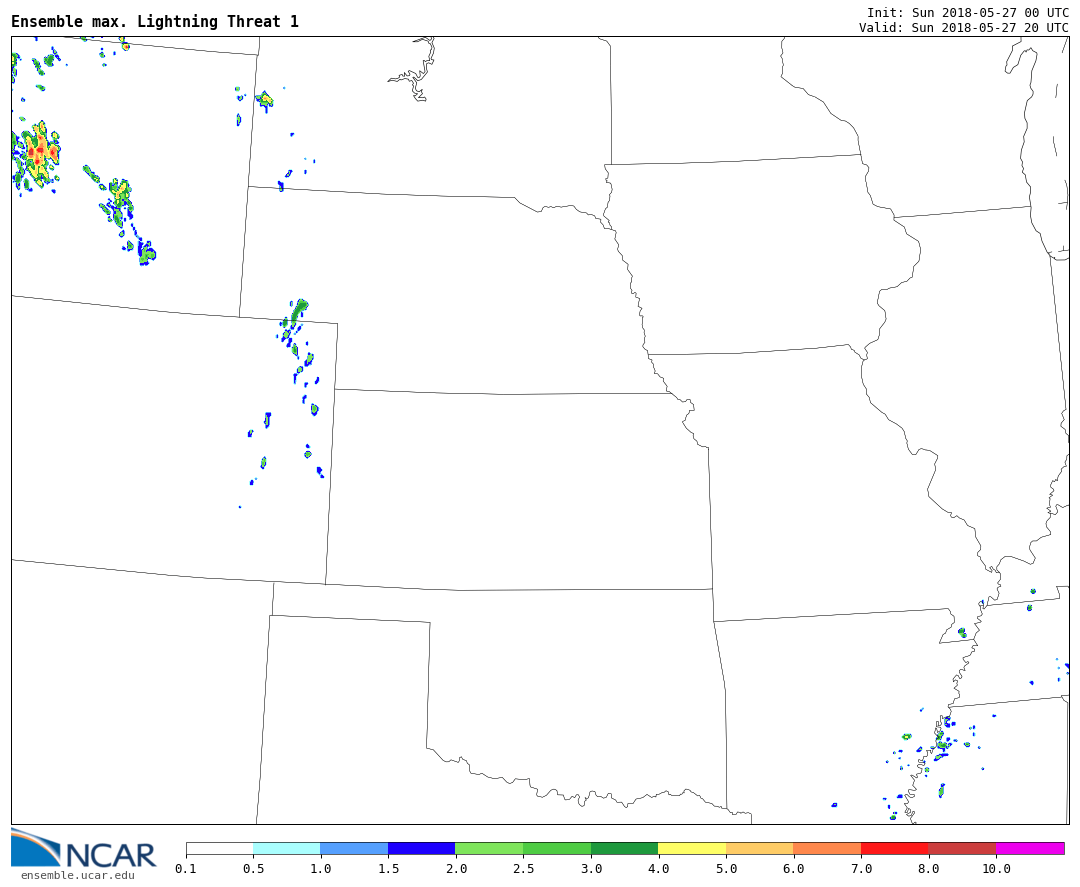Pick the white 0.1–0.5 colorbar swatch
1080x887 pixels.
tap(219, 848)
